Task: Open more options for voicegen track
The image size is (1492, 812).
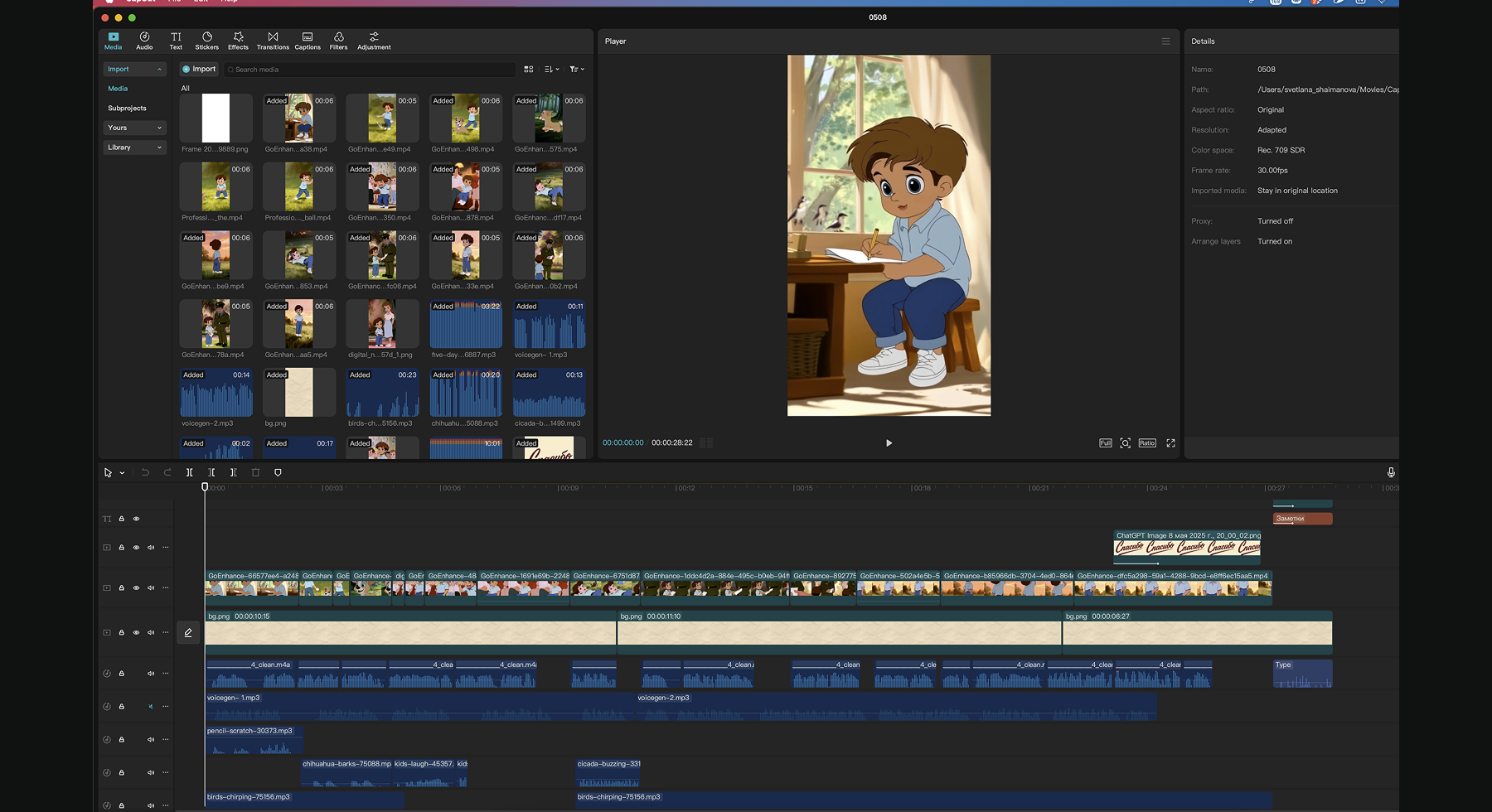Action: [x=166, y=706]
